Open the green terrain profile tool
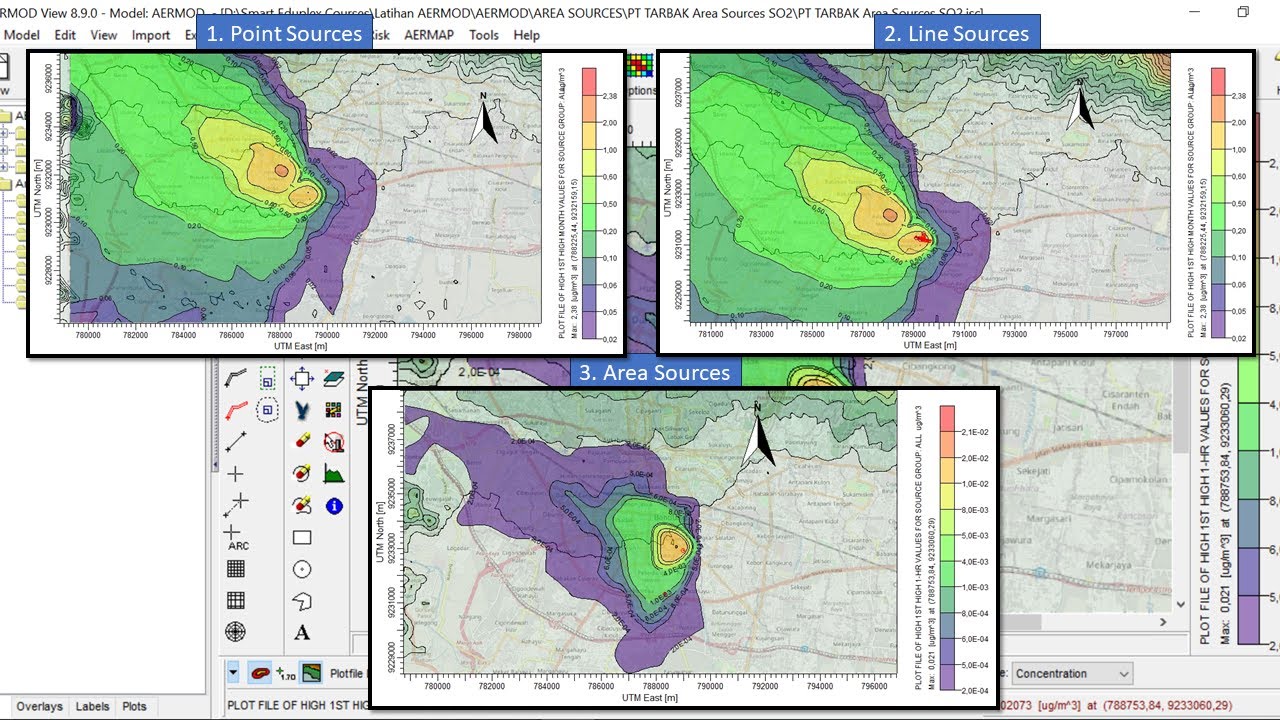The width and height of the screenshot is (1280, 720). point(334,473)
